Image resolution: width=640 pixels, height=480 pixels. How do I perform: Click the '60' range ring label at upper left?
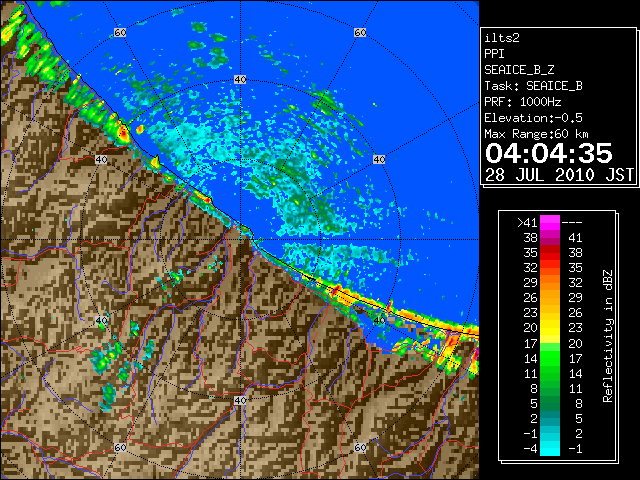coord(120,33)
